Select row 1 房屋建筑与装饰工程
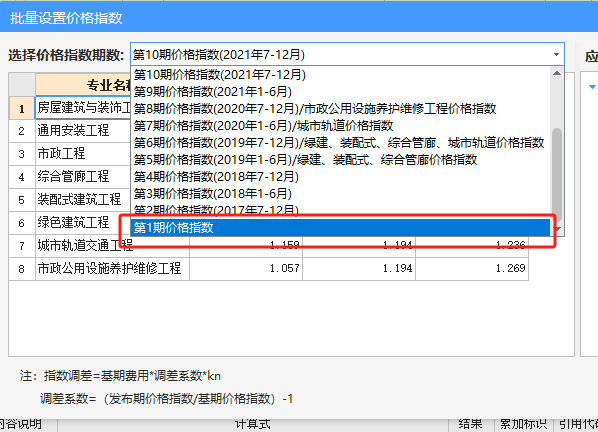 [x=83, y=108]
